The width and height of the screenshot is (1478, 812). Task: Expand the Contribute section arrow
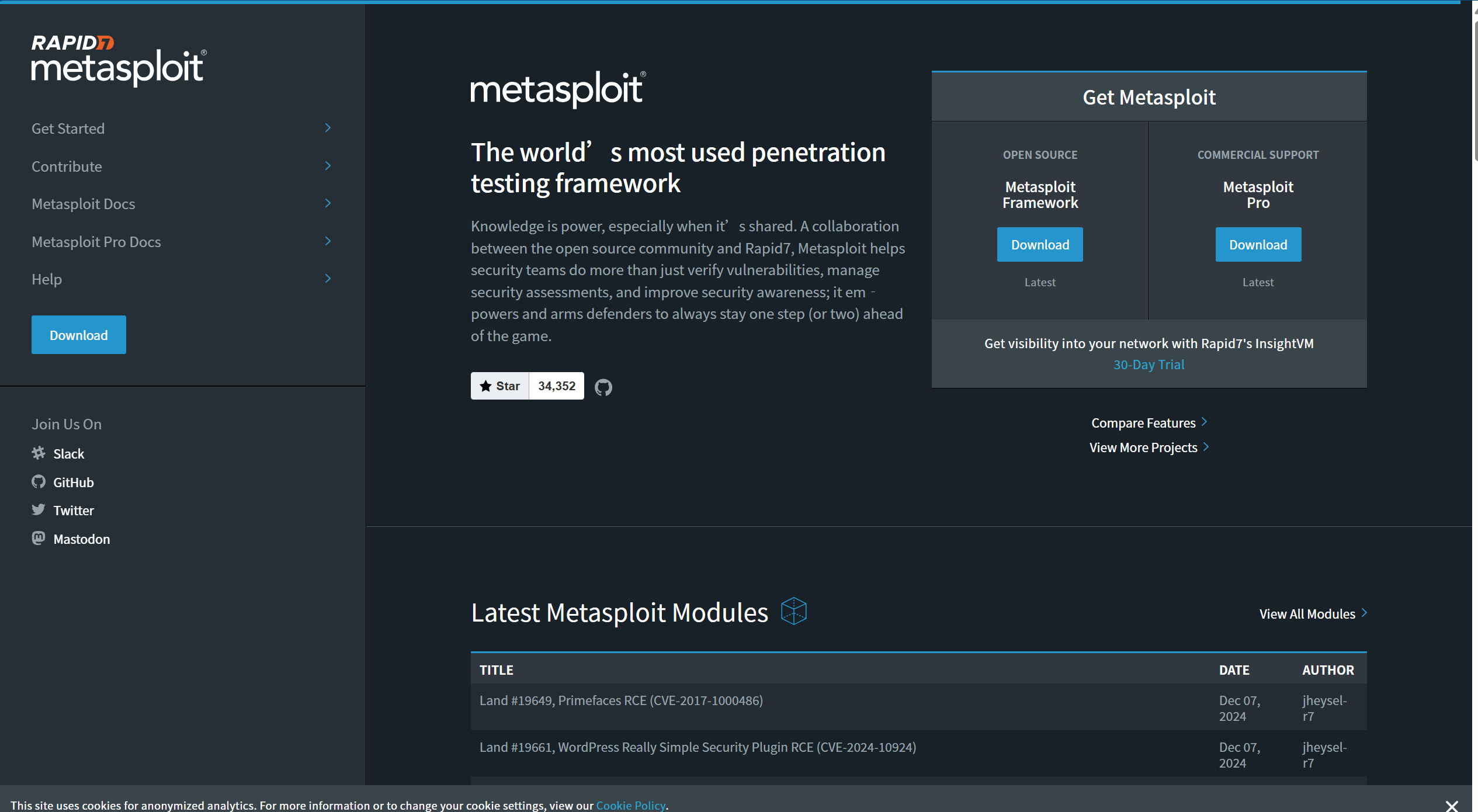click(x=328, y=166)
